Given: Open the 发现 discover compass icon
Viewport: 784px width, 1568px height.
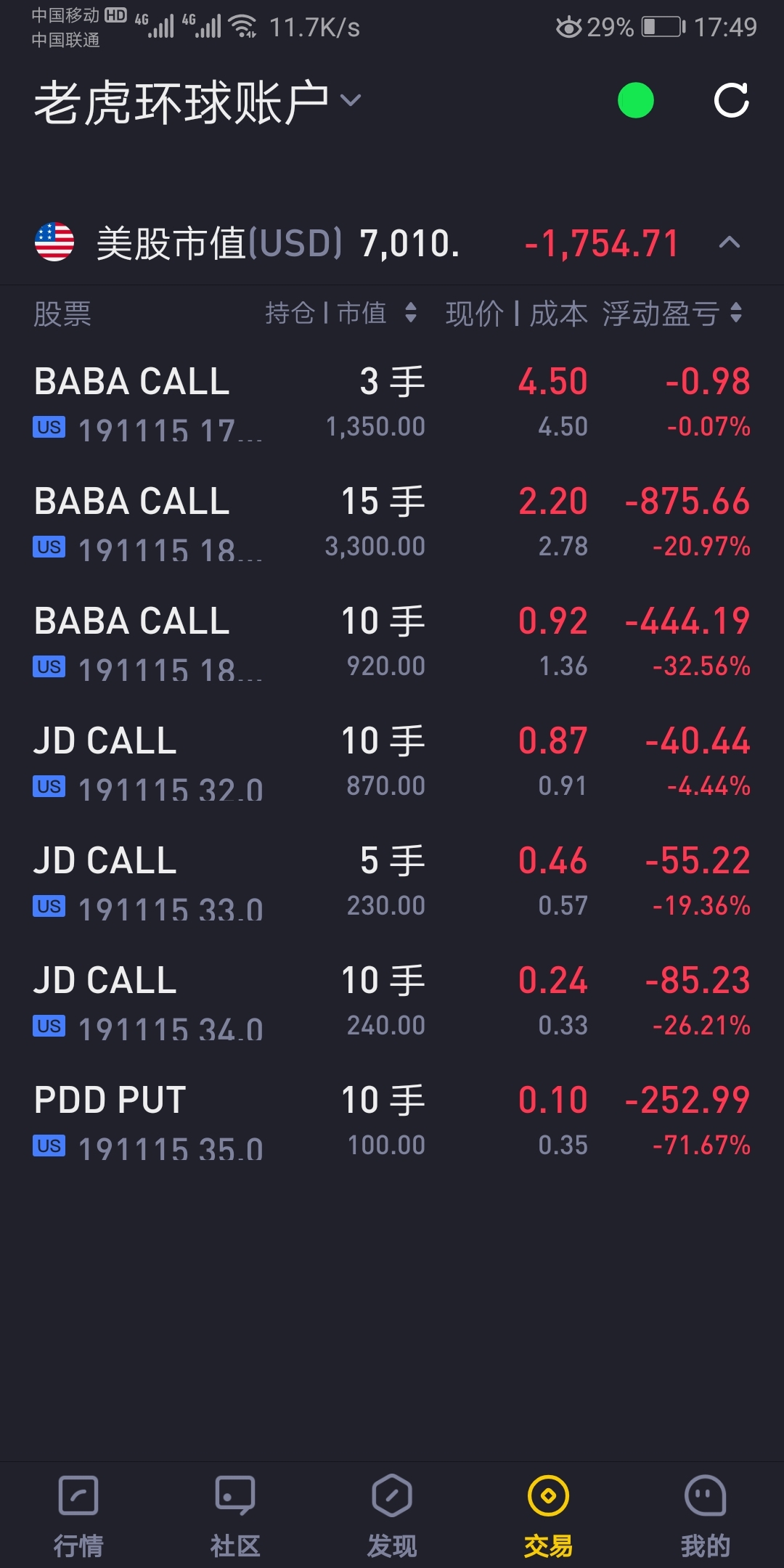Looking at the screenshot, I should click(392, 1495).
